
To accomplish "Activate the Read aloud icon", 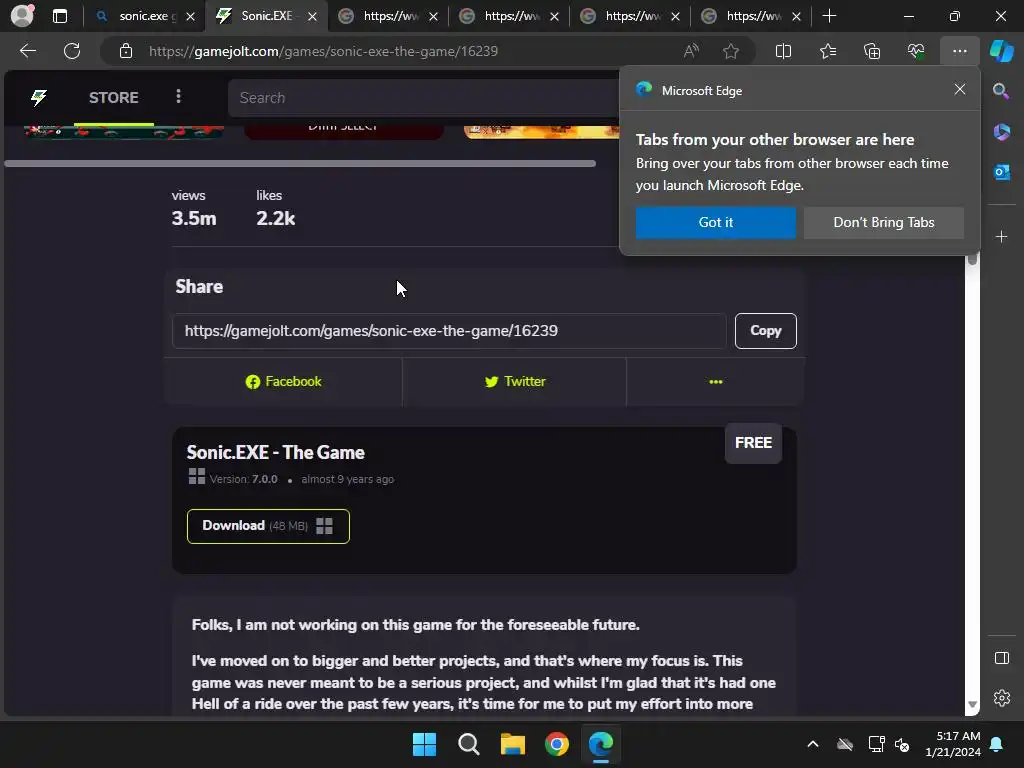I will 691,51.
